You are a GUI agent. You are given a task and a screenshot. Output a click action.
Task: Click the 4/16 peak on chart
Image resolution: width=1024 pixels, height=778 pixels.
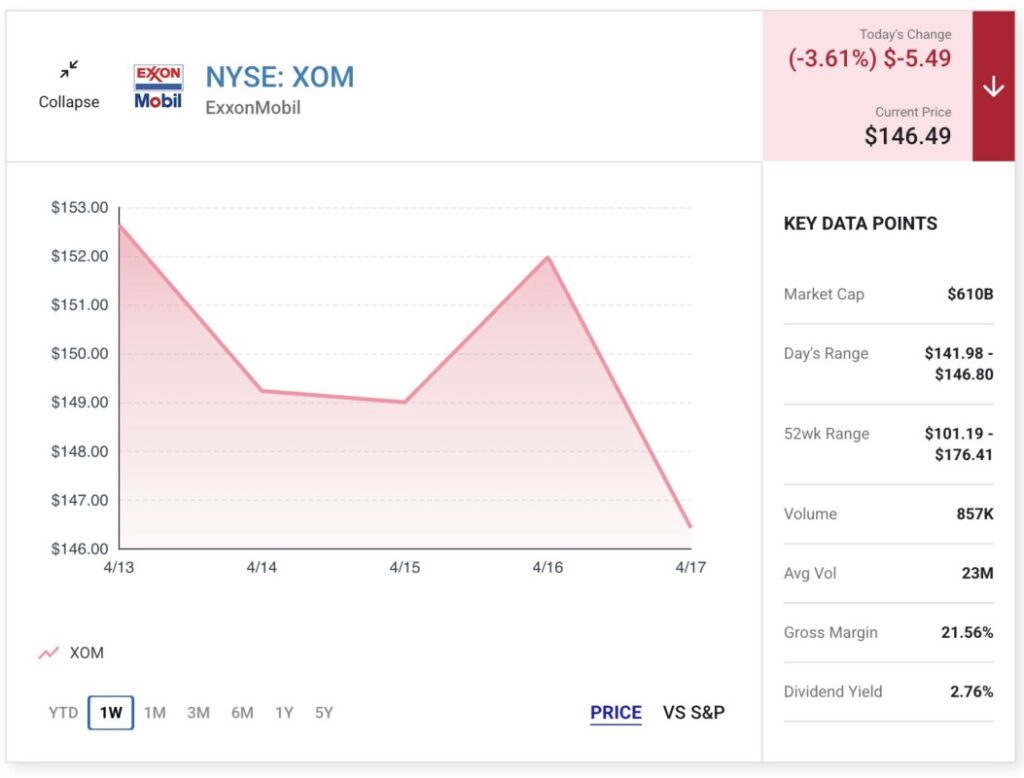tap(548, 257)
